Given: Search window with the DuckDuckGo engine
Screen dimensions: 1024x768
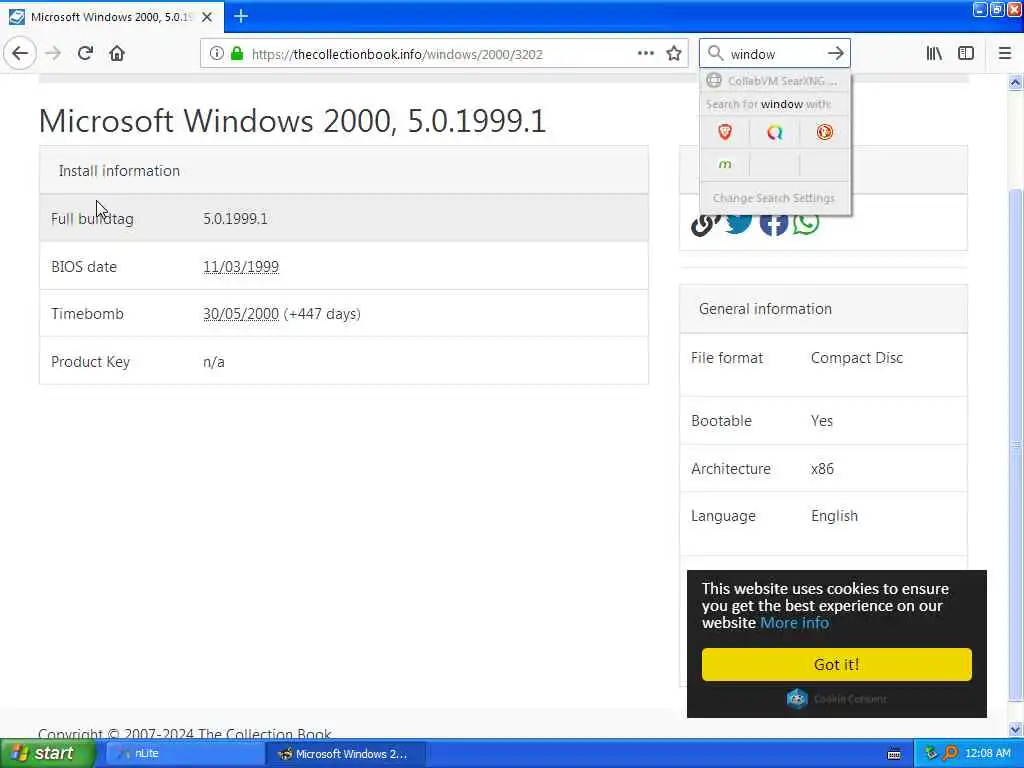Looking at the screenshot, I should [824, 133].
